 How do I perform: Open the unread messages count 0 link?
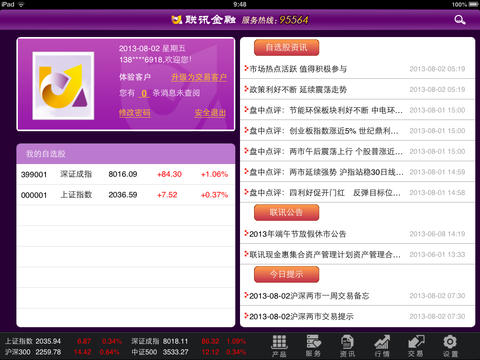tap(144, 93)
